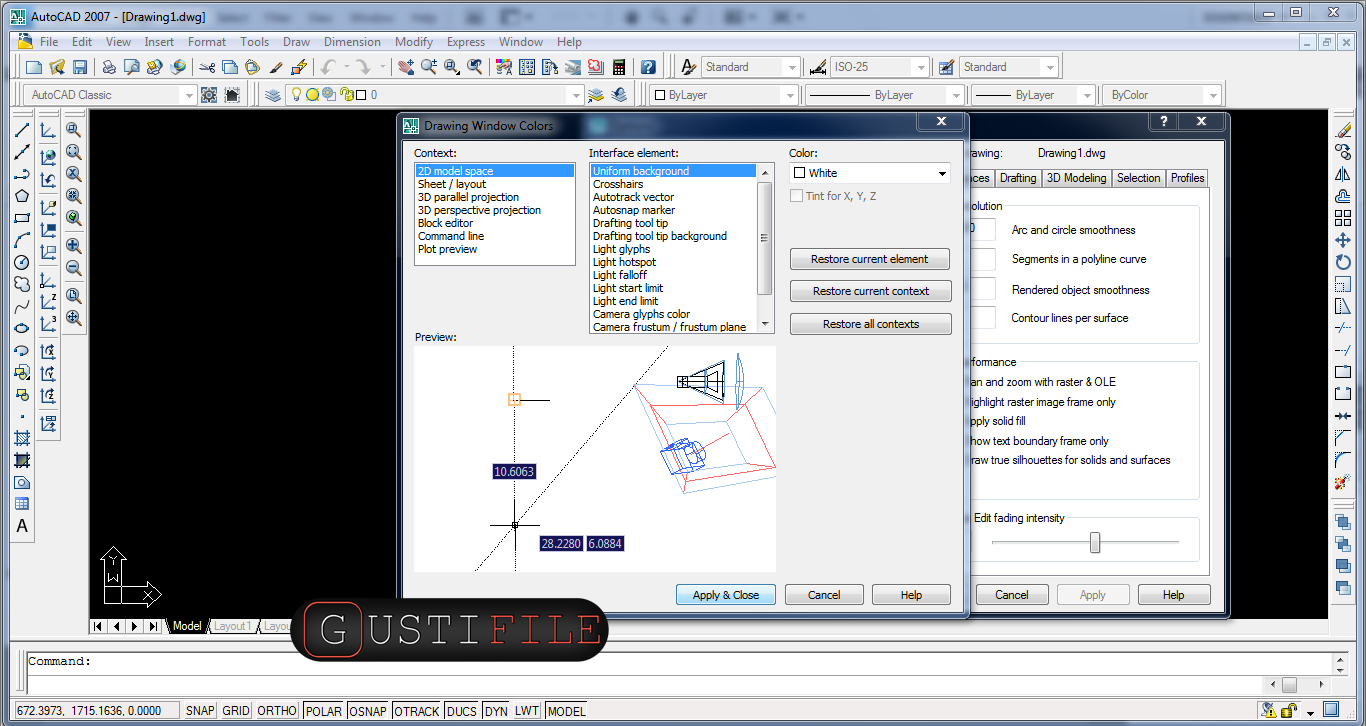Toggle LWT lineweight display in status bar
The image size is (1366, 726).
pyautogui.click(x=527, y=711)
